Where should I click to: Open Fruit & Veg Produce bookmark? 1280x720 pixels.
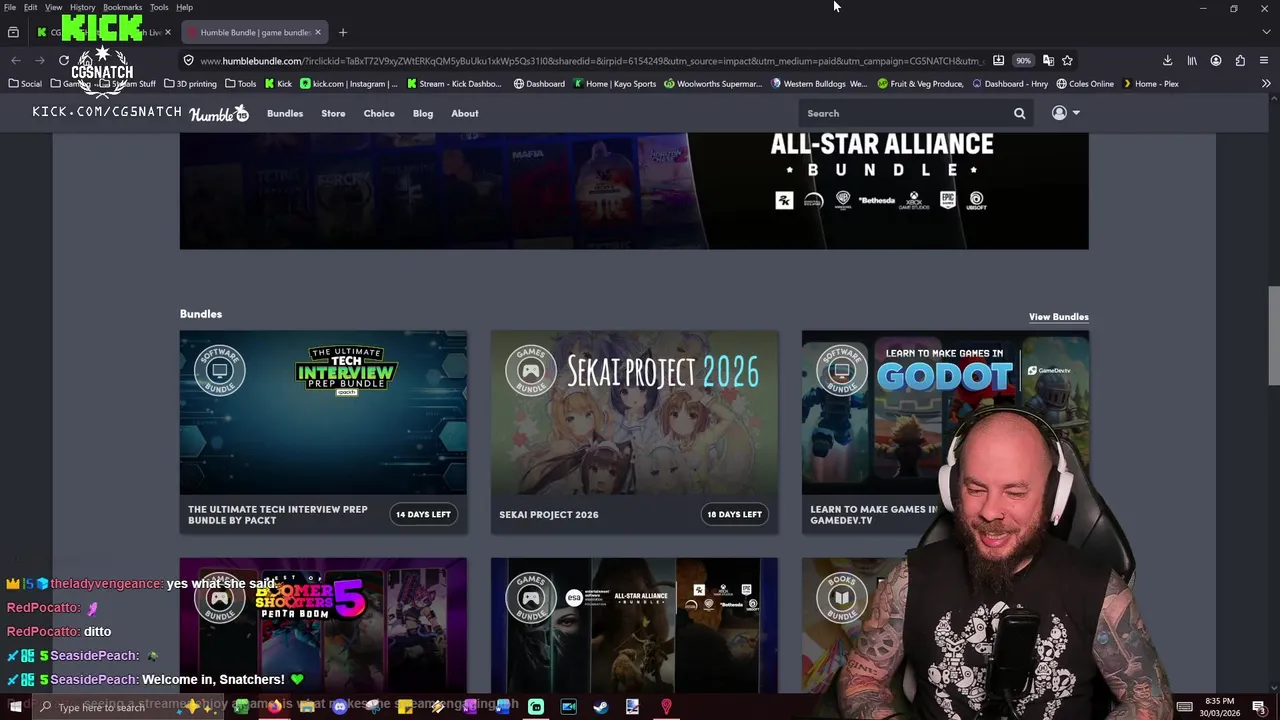[x=920, y=84]
